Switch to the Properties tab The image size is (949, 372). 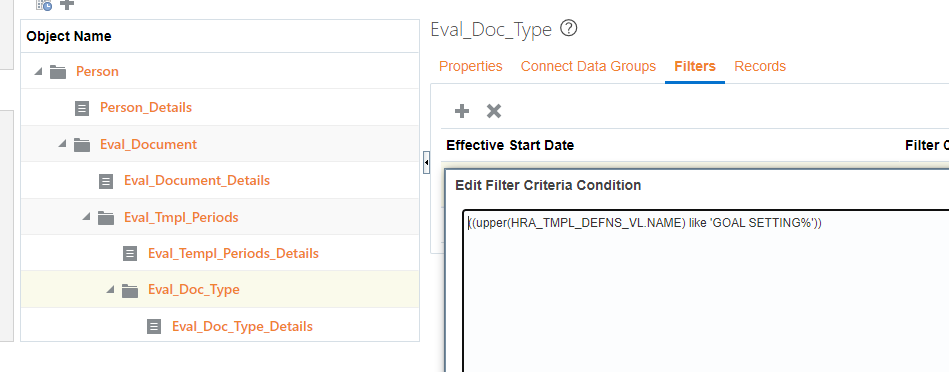point(471,66)
